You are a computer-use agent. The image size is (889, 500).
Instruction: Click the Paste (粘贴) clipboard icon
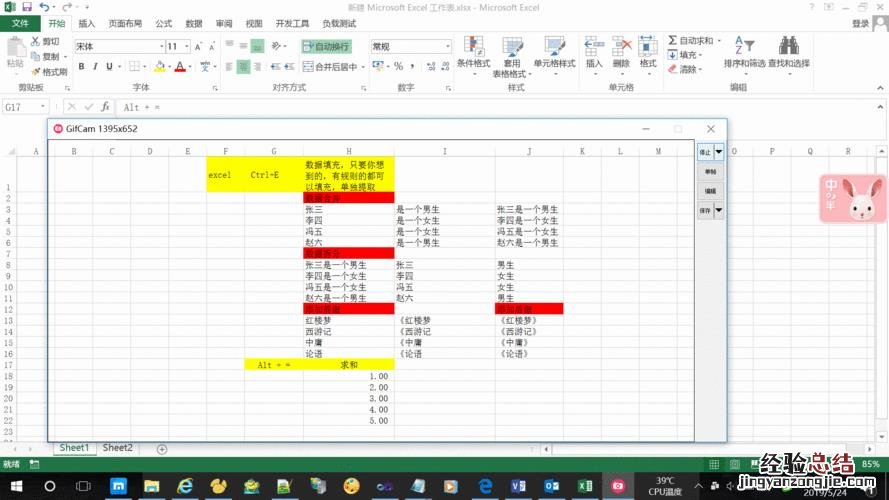(15, 48)
